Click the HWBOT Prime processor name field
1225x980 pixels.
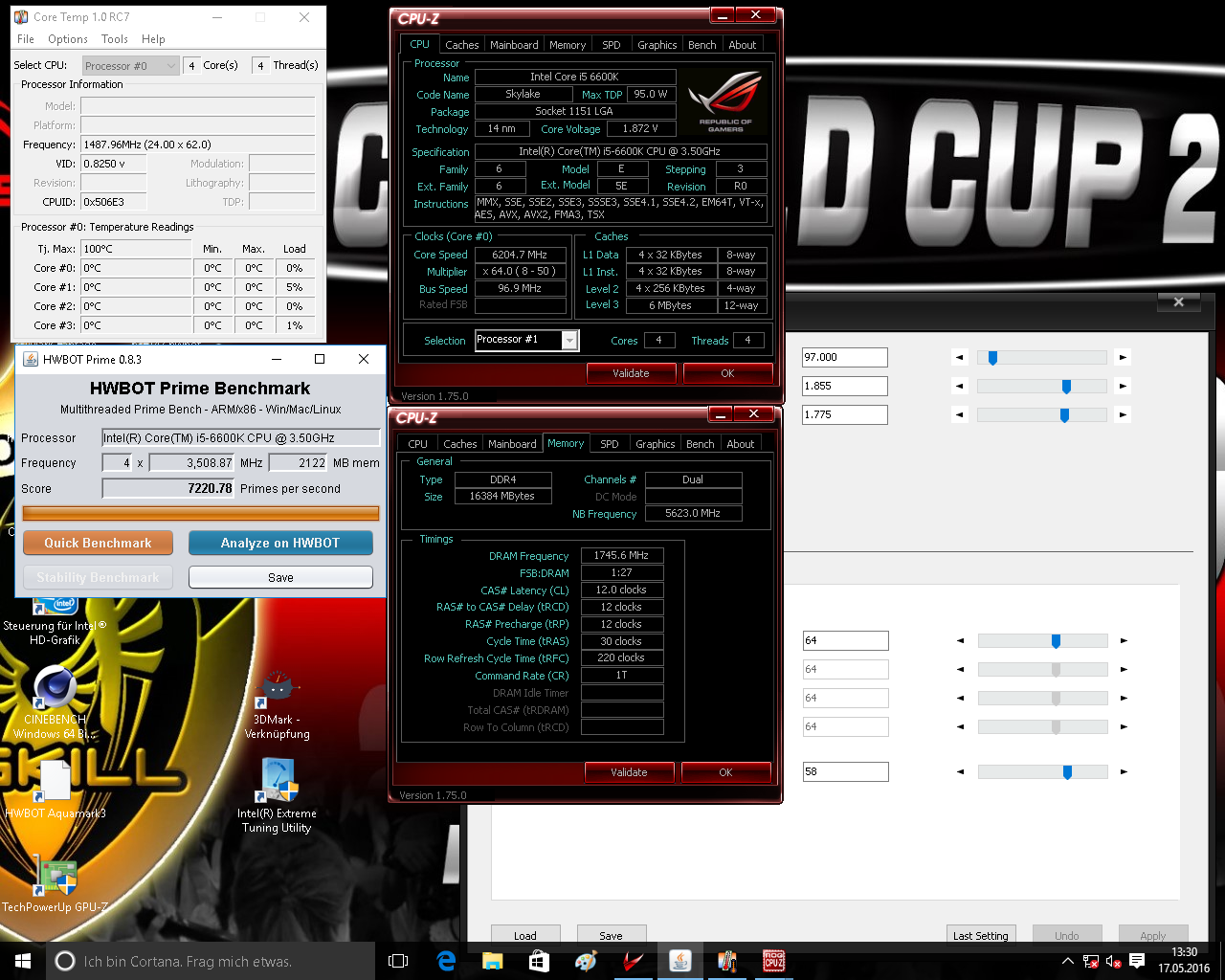coord(241,437)
